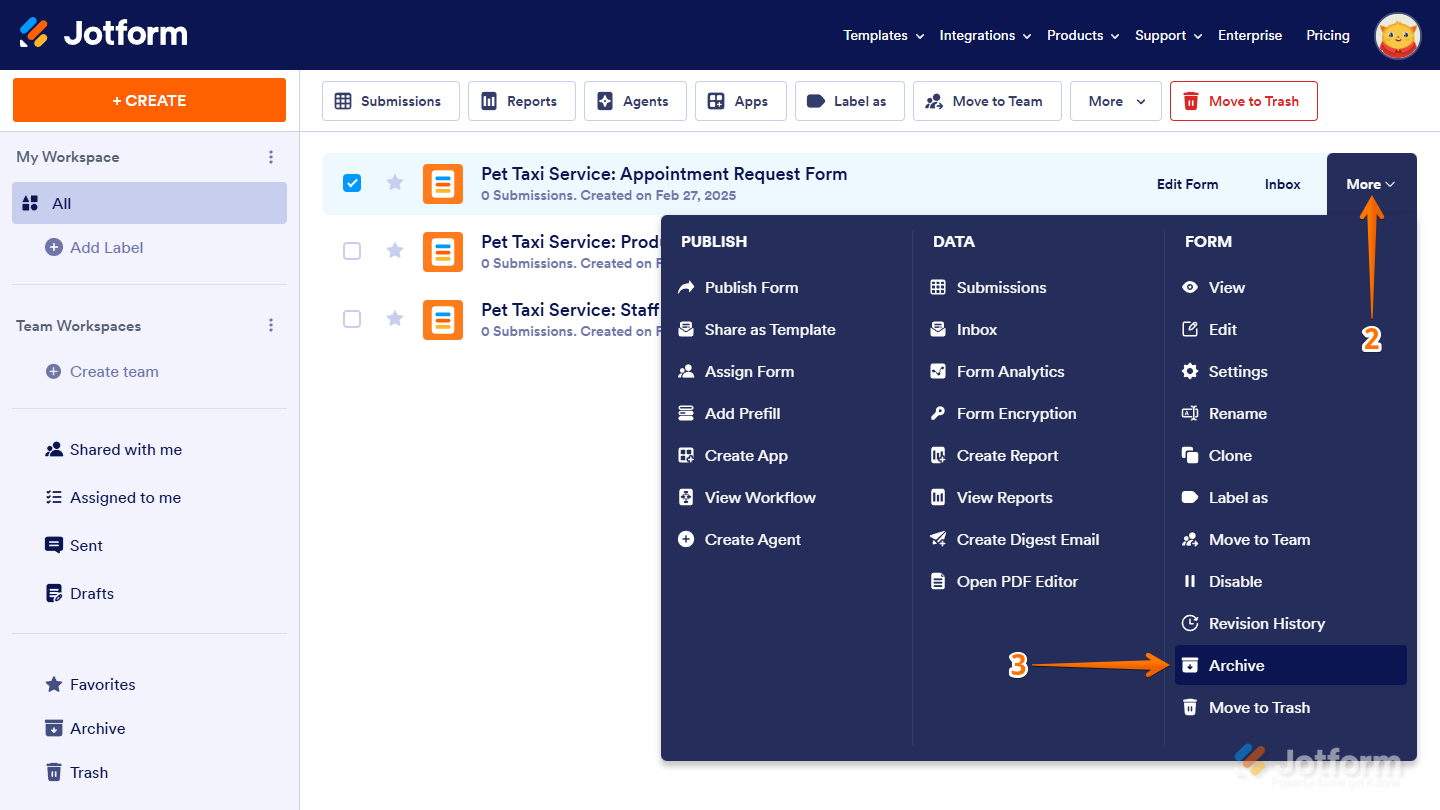Click Team Workspaces three-dot options icon

pos(271,326)
